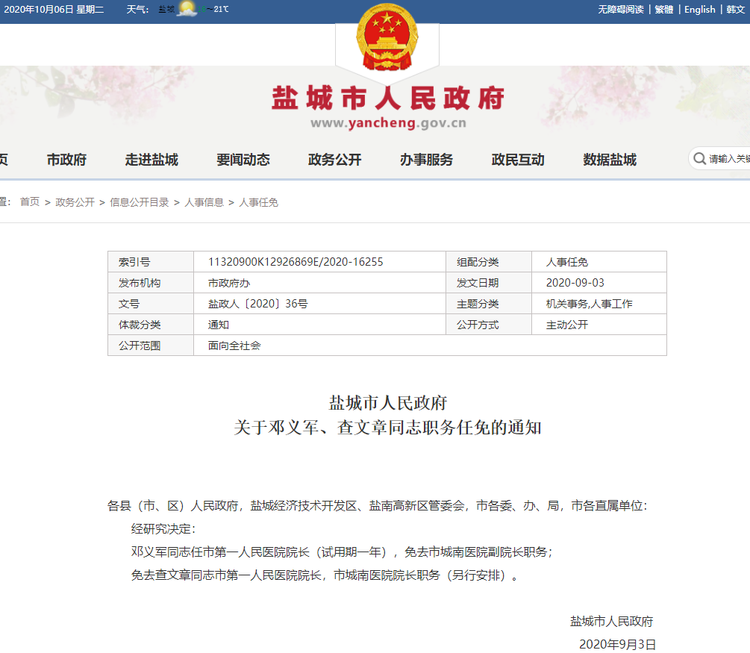
Task: Click the search magnifier icon
Action: tap(699, 159)
